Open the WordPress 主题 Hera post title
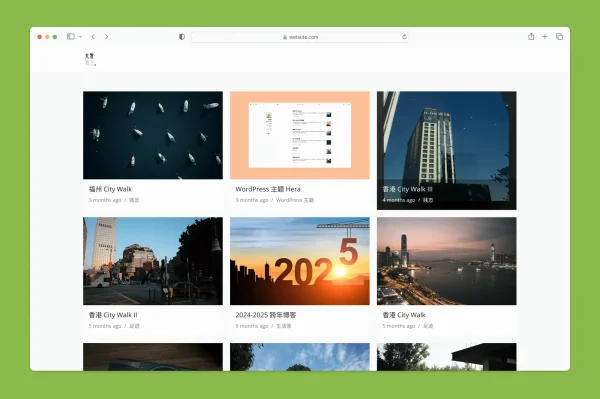This screenshot has height=399, width=600. (x=268, y=189)
